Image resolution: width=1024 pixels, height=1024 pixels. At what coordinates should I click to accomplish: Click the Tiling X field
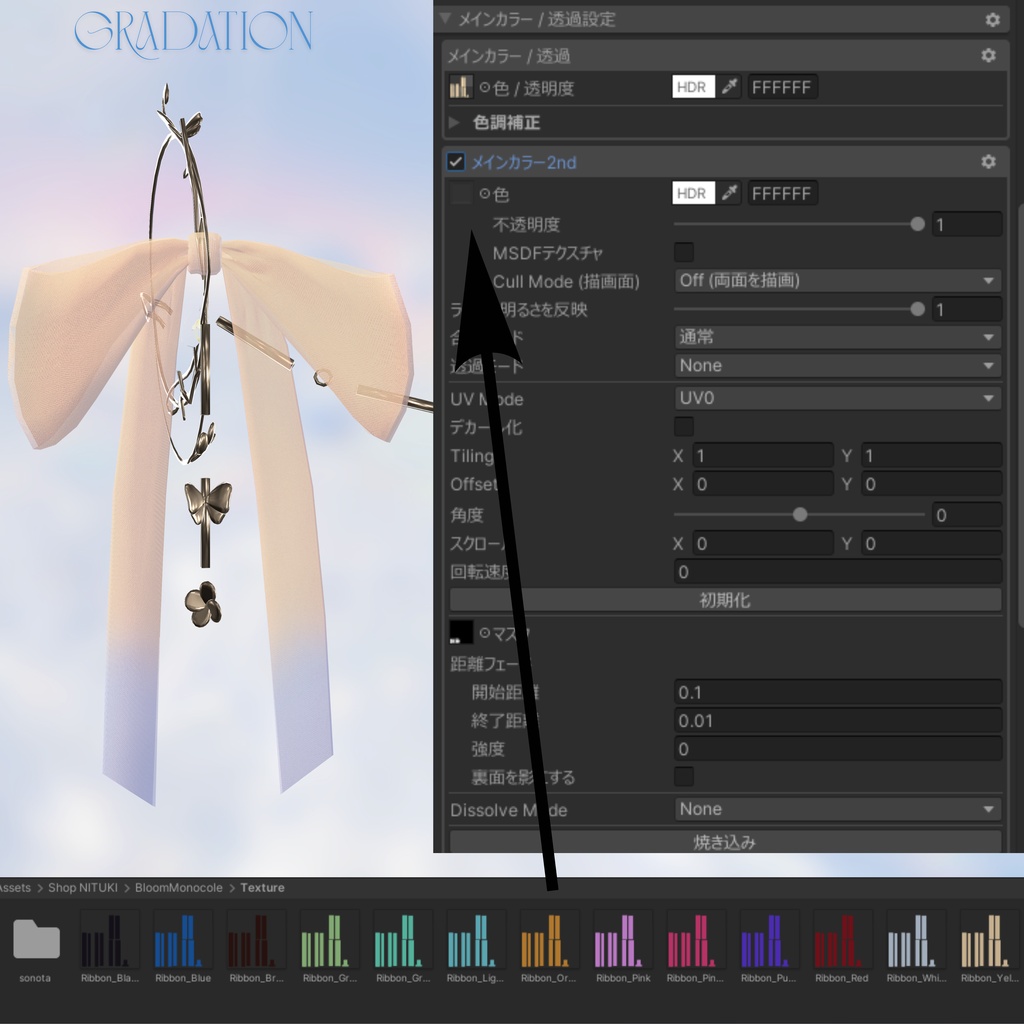point(763,455)
